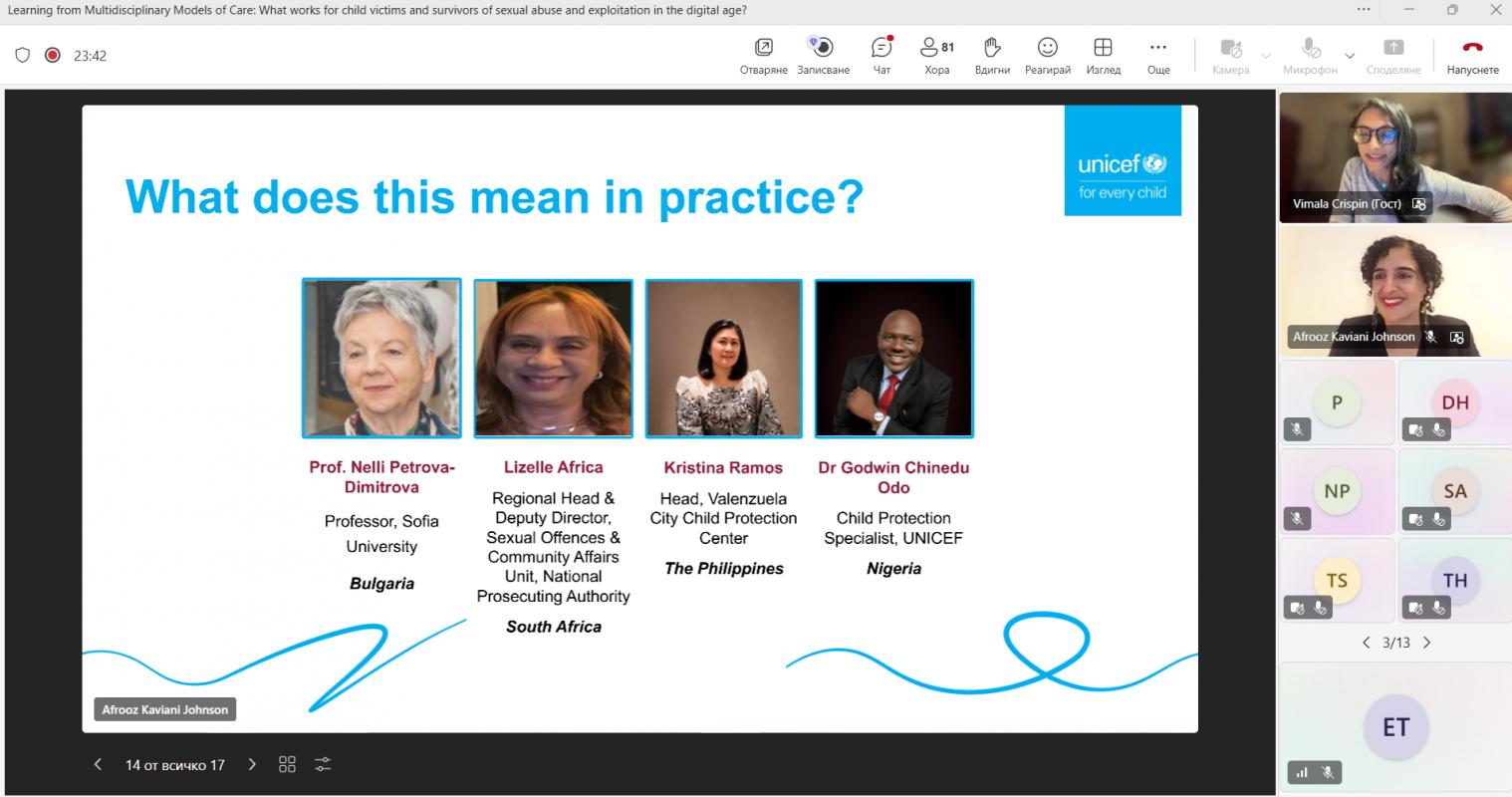Raise hand with the Вдигни button

(x=992, y=55)
